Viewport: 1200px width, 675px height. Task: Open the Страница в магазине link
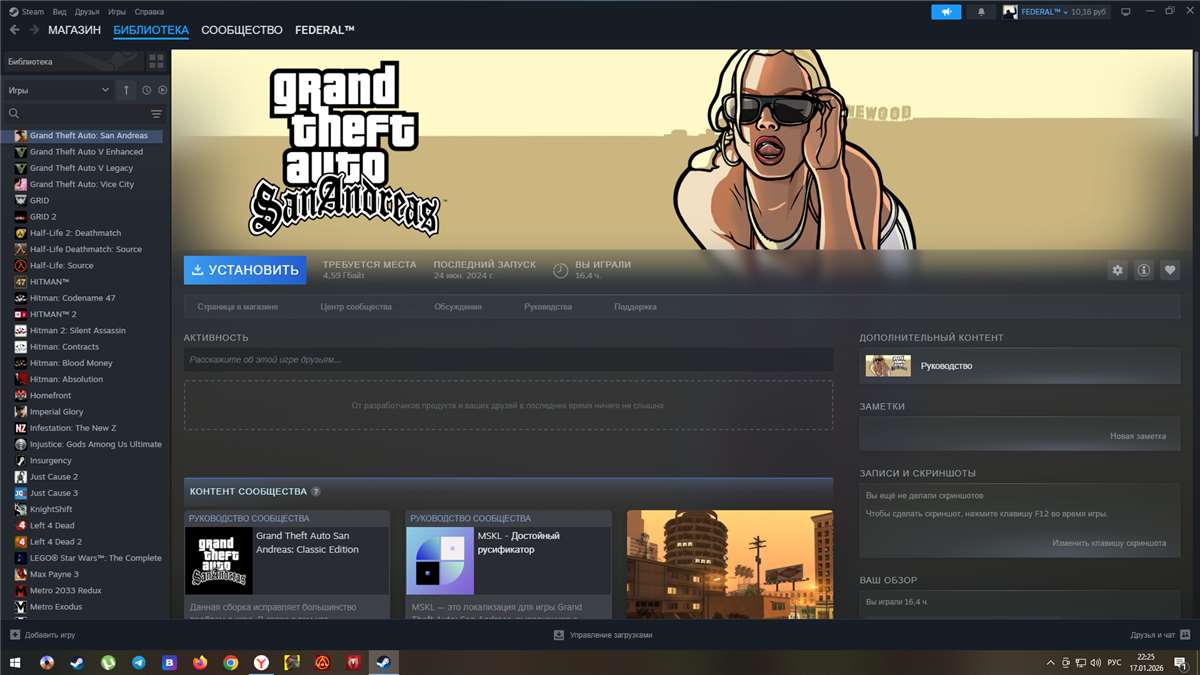point(238,307)
